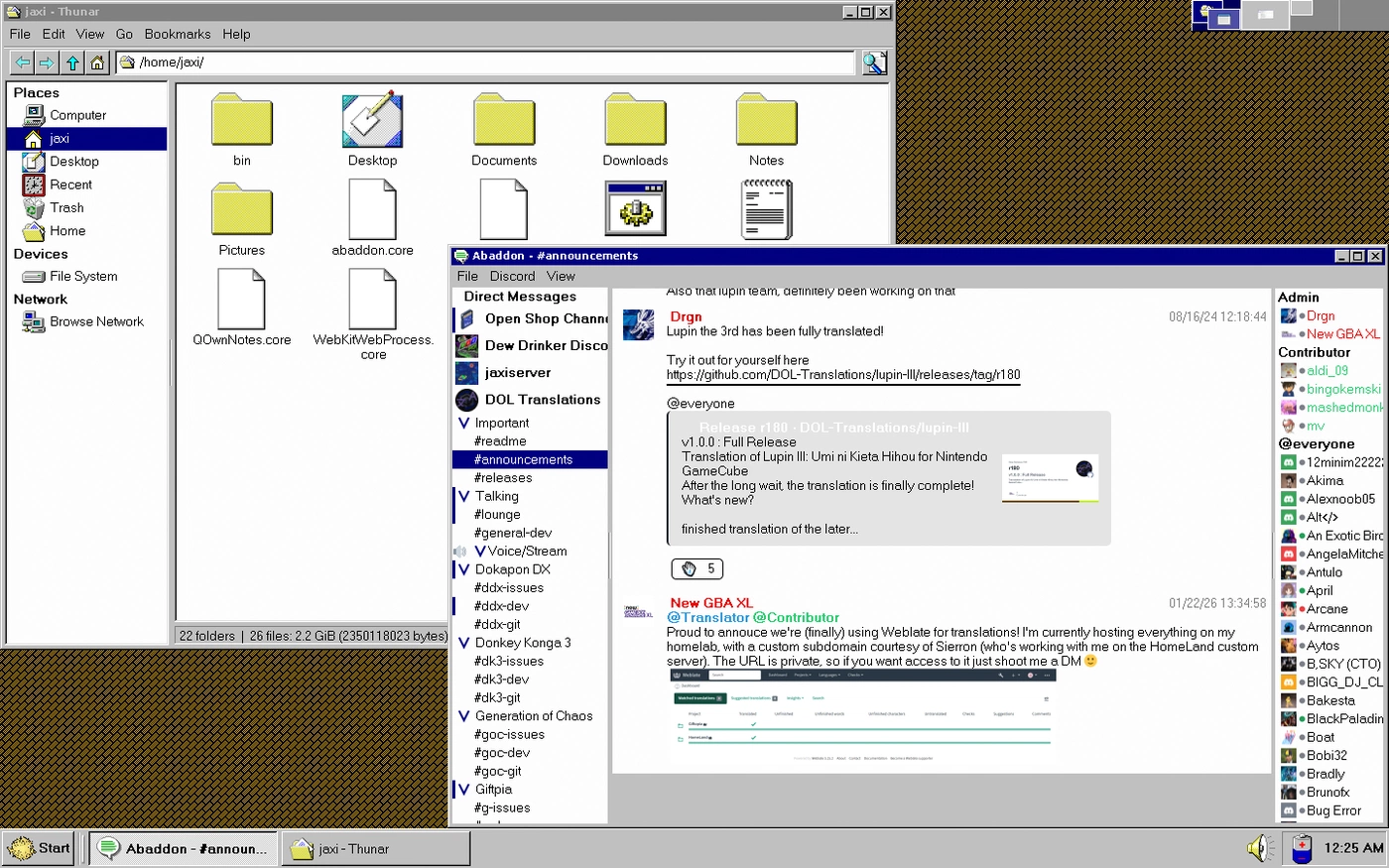Go up one folder in Thunar
The image size is (1389, 868).
click(72, 62)
